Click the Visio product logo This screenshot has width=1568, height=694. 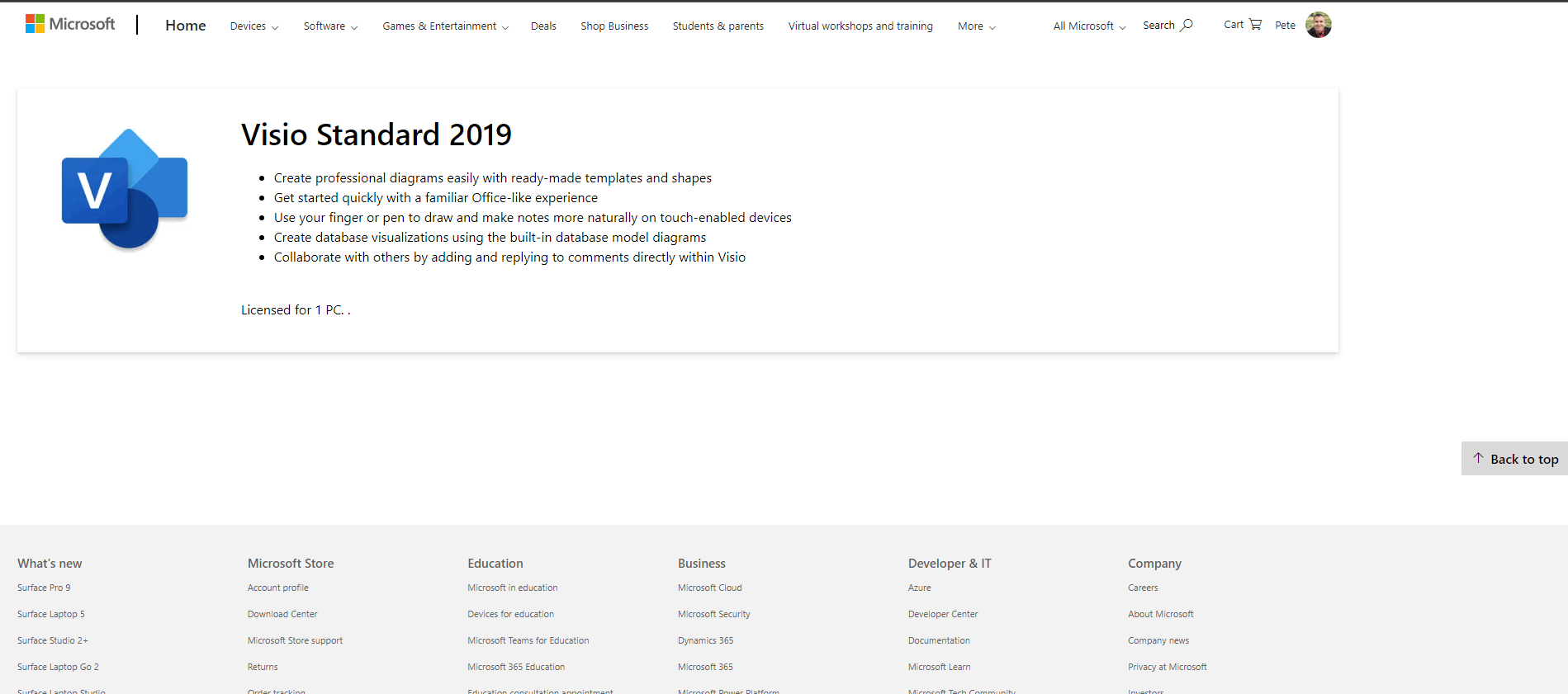click(125, 189)
